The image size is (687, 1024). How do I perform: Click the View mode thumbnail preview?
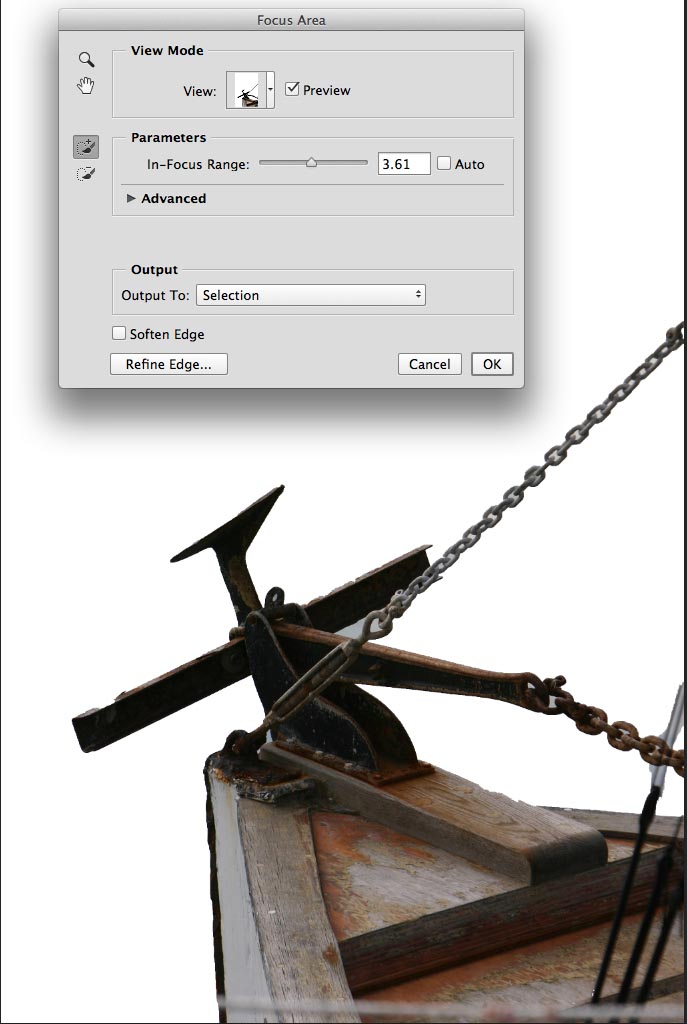pyautogui.click(x=246, y=89)
